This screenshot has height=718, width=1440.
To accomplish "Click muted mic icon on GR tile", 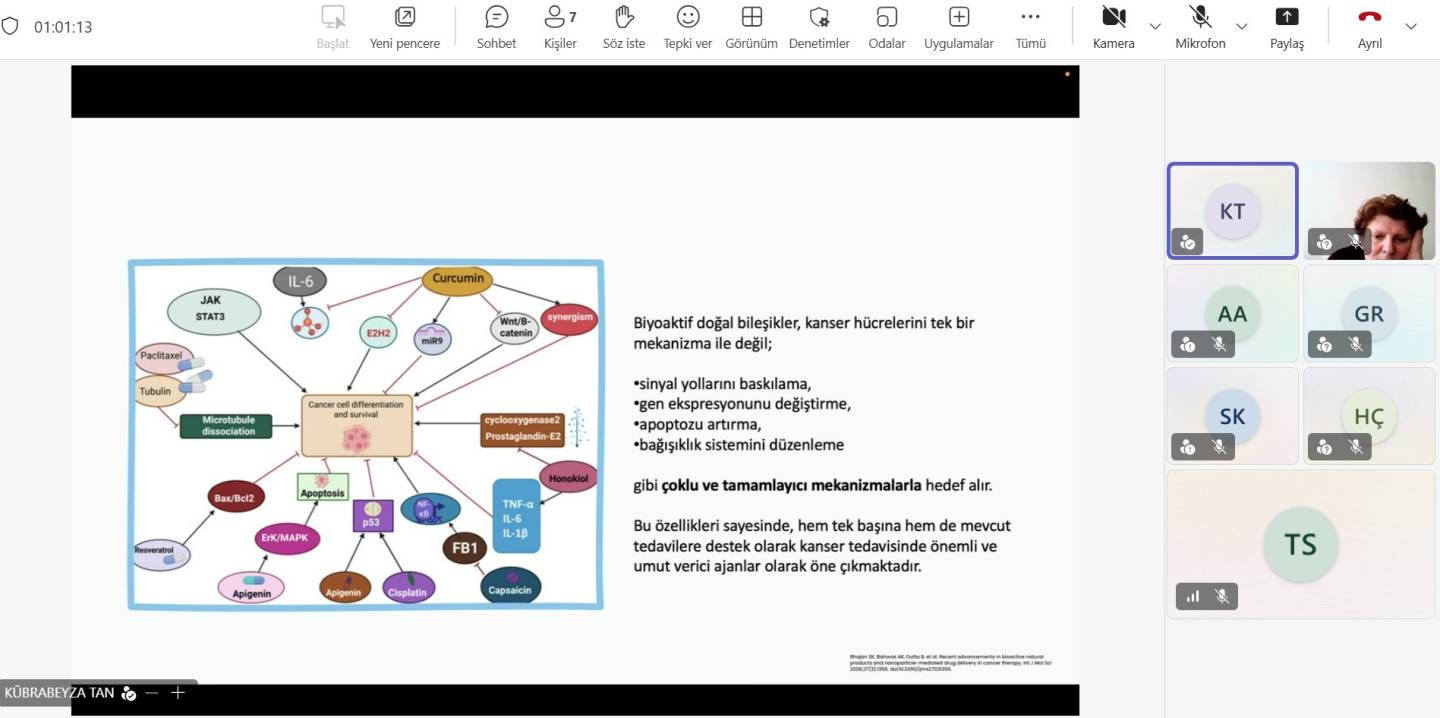I will [x=1356, y=344].
